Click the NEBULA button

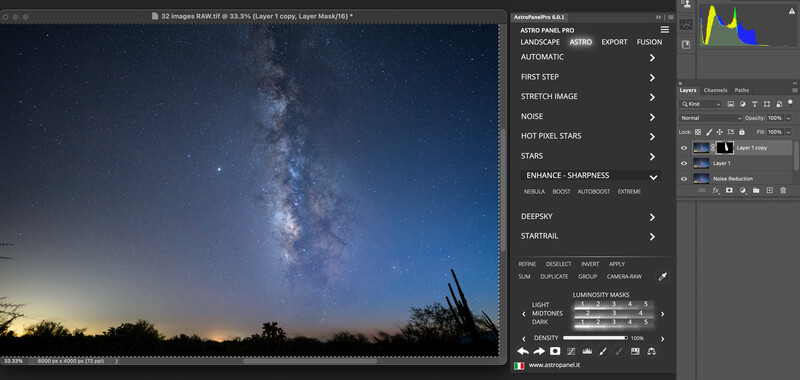(534, 192)
